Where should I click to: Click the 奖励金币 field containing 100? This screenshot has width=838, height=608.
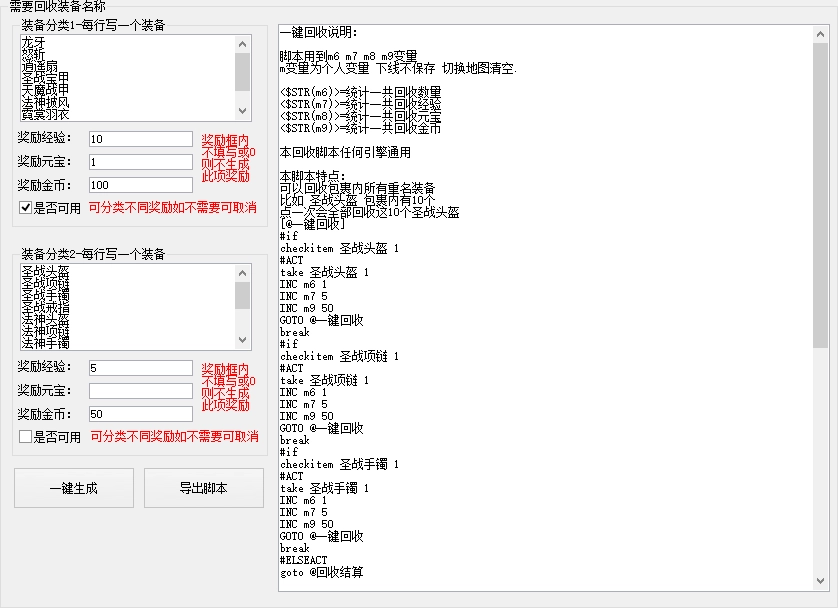pyautogui.click(x=140, y=185)
